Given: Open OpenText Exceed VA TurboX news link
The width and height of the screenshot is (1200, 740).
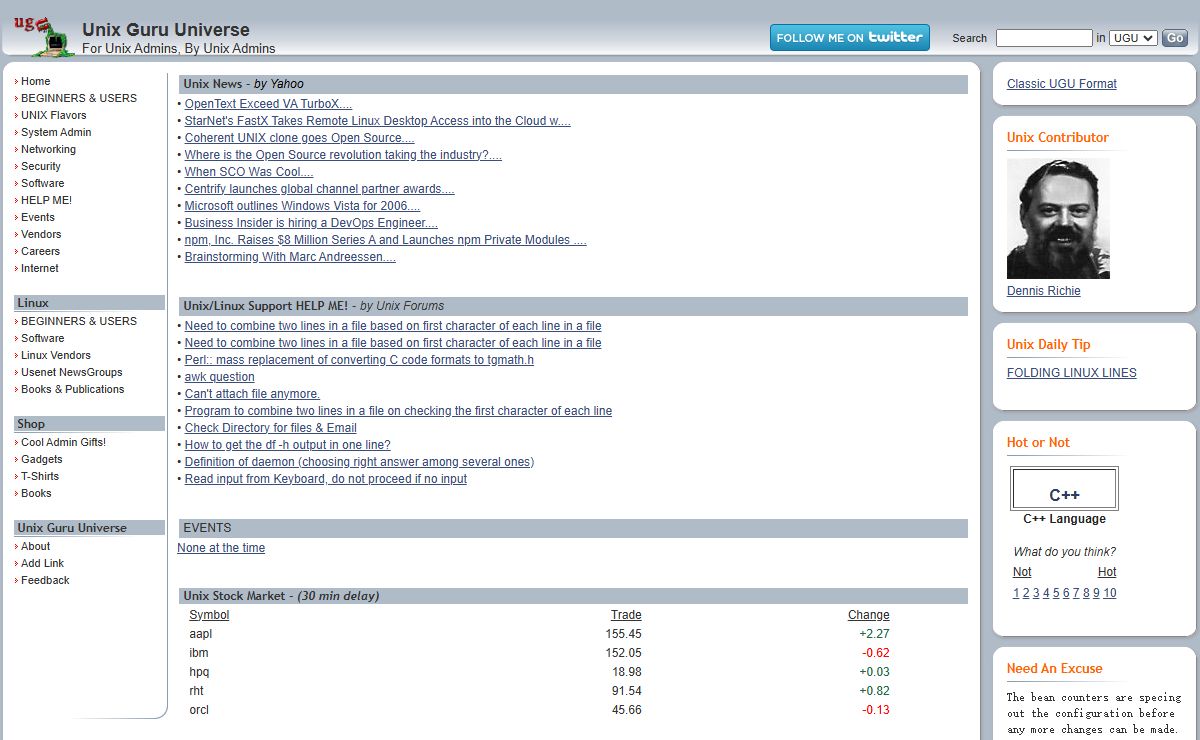Looking at the screenshot, I should (268, 104).
